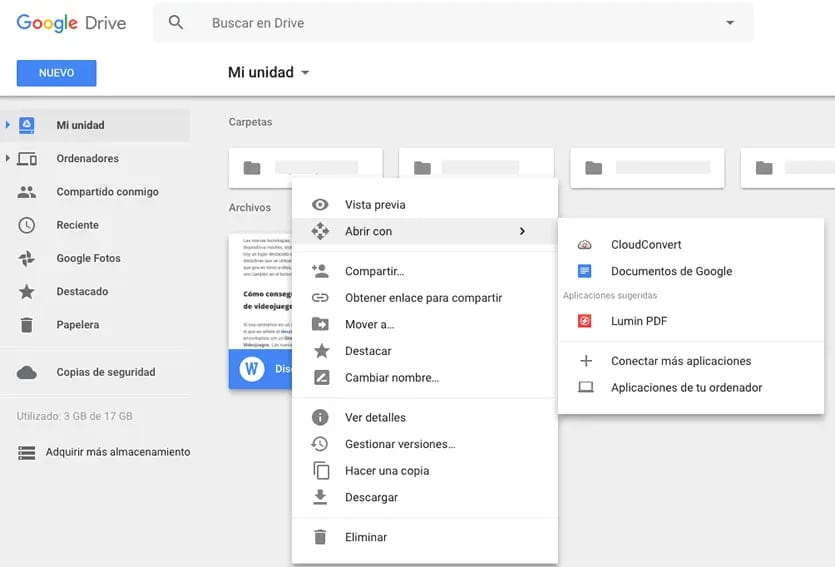This screenshot has height=567, width=835.
Task: Click the Vista previa eye icon
Action: coord(320,204)
